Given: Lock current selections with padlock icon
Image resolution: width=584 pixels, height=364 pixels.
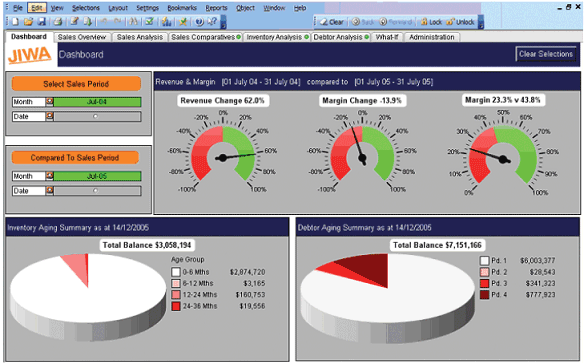Looking at the screenshot, I should [x=431, y=22].
